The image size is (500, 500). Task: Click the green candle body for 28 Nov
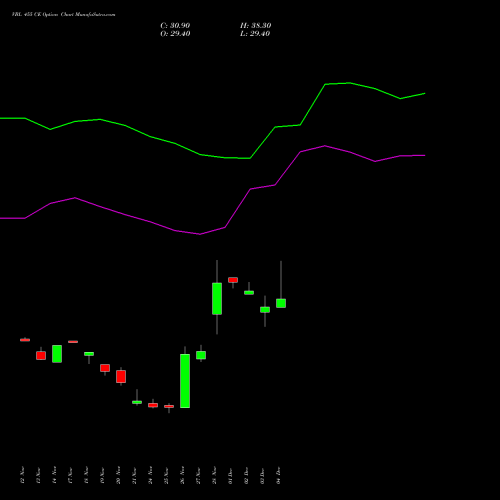[217, 299]
